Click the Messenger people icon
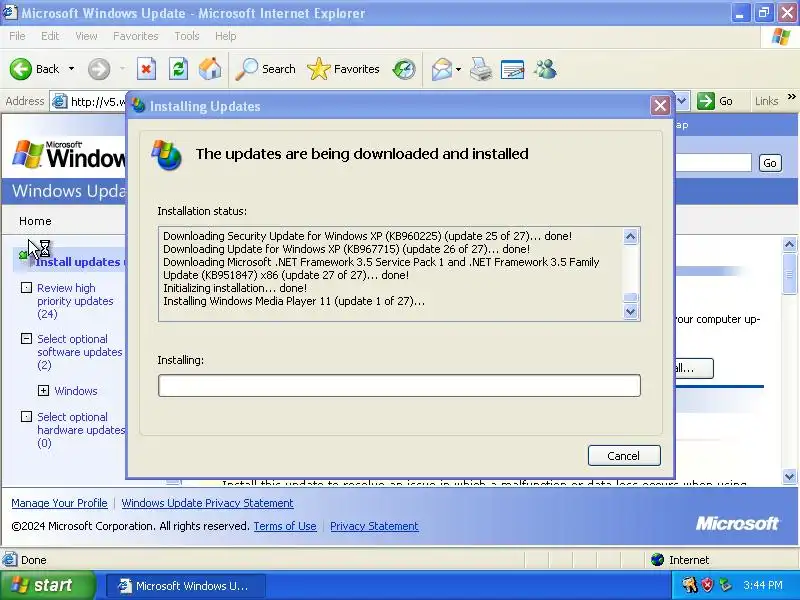800x600 pixels. (545, 69)
